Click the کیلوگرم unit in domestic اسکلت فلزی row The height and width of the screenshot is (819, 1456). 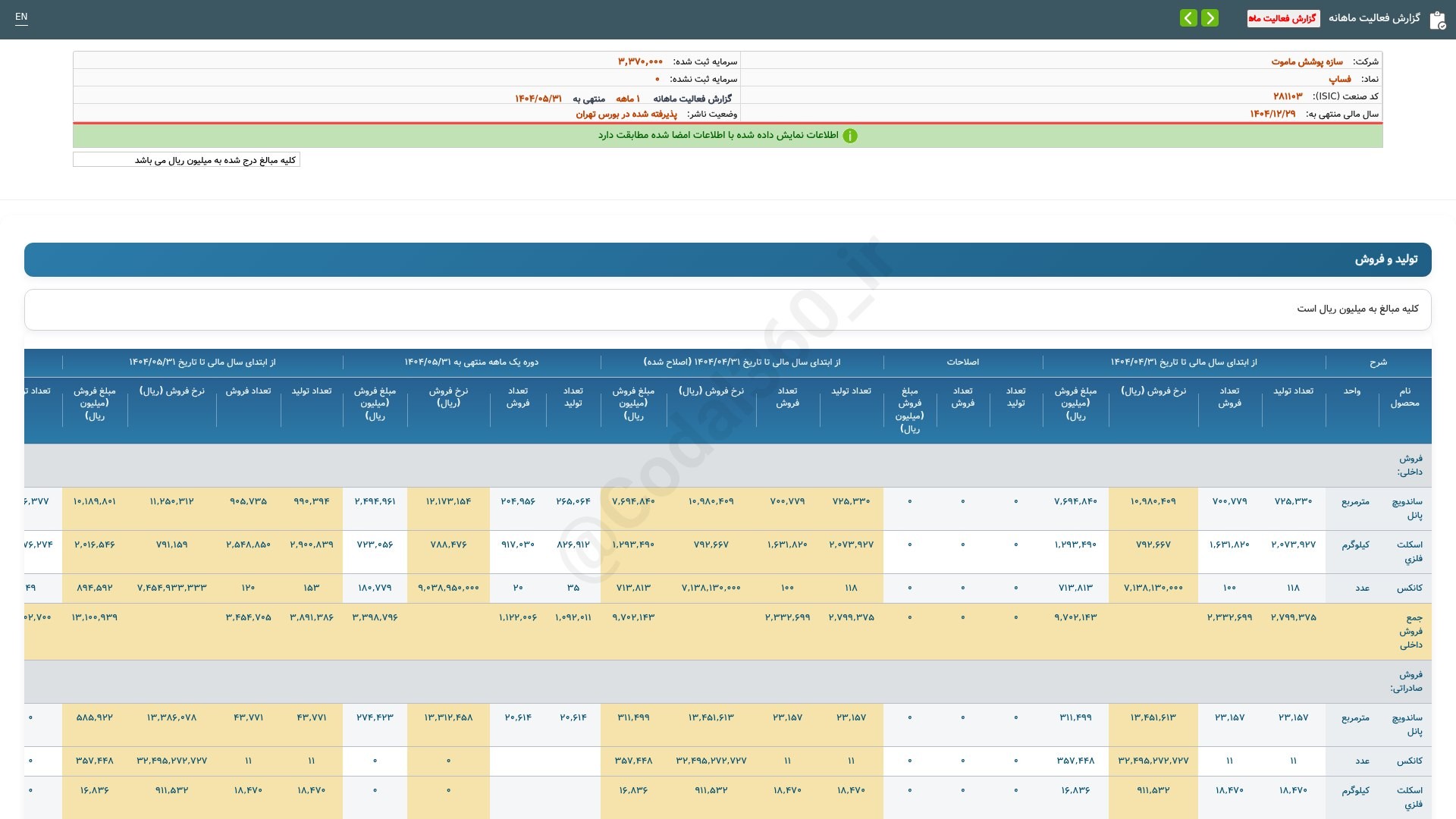point(1355,544)
